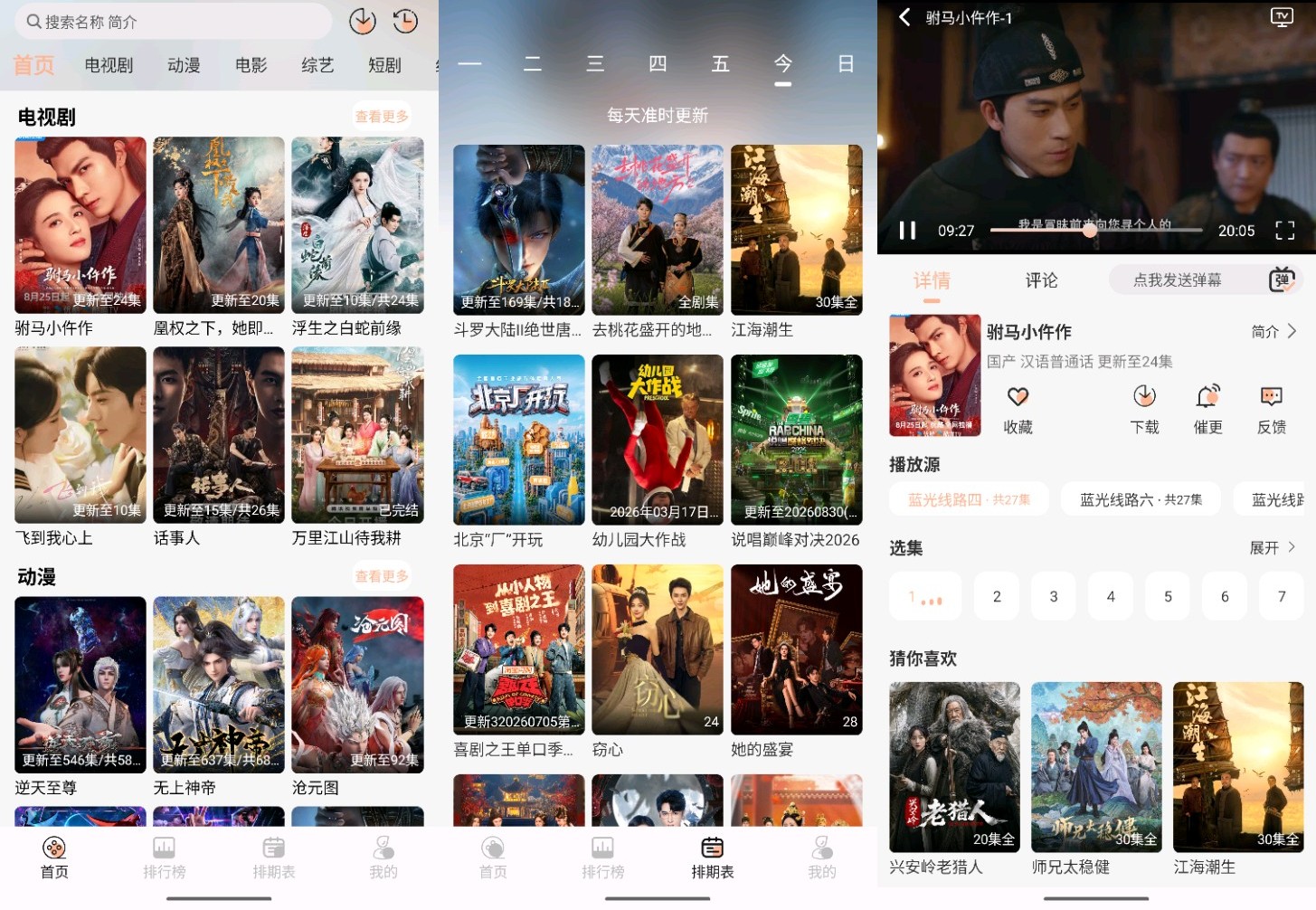Select weekday tab 日 in the schedule
Image resolution: width=1316 pixels, height=910 pixels.
846,63
